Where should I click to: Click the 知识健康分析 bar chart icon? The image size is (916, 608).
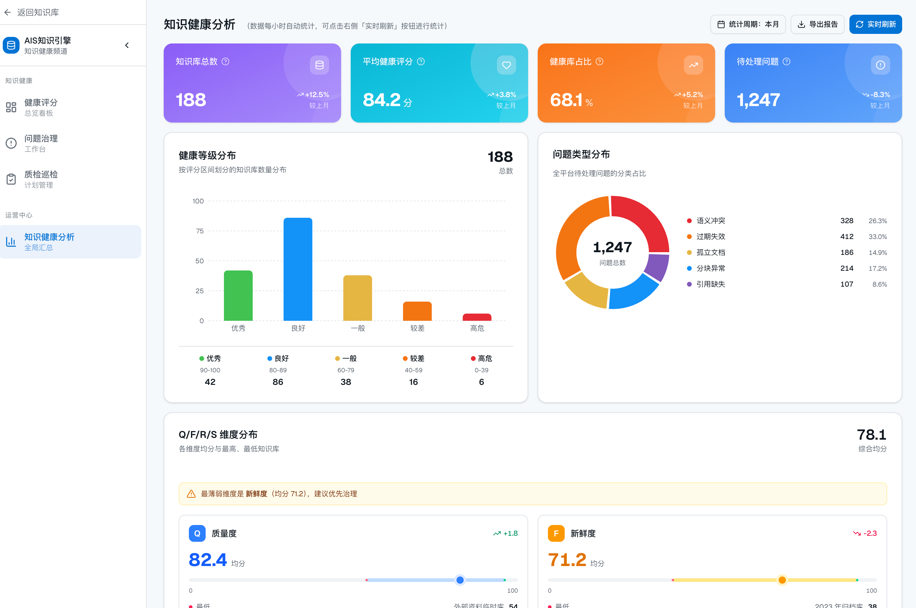tap(11, 241)
